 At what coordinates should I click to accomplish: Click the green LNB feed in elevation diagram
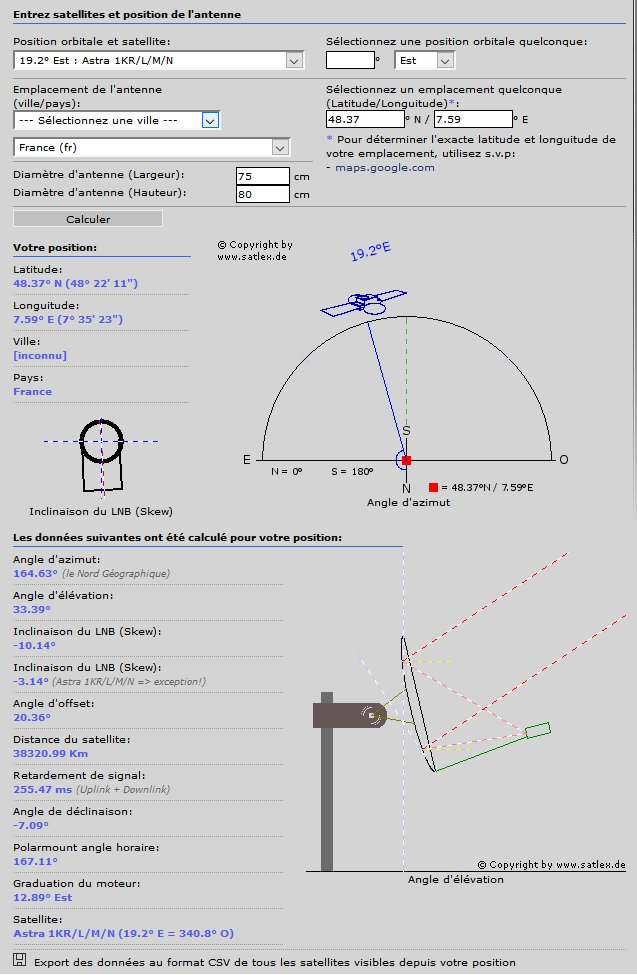(x=537, y=729)
